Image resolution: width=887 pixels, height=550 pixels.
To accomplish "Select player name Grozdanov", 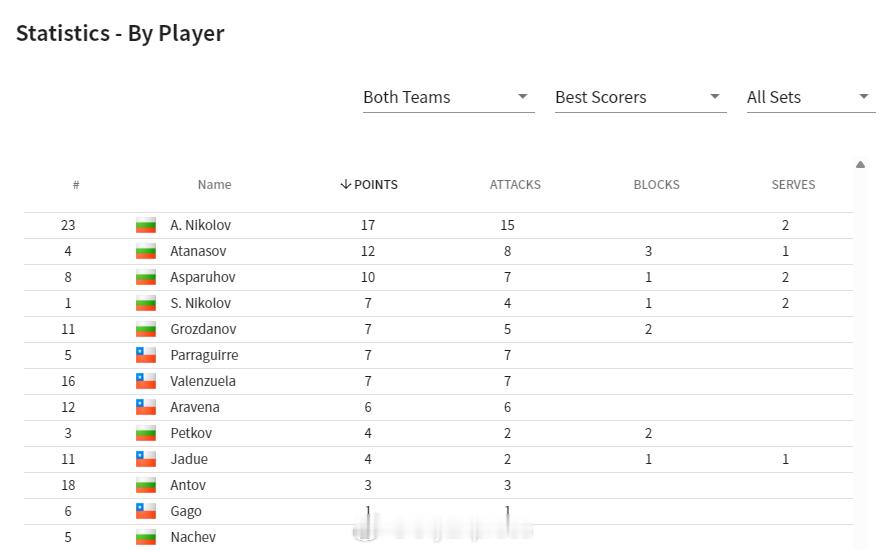I will point(203,329).
